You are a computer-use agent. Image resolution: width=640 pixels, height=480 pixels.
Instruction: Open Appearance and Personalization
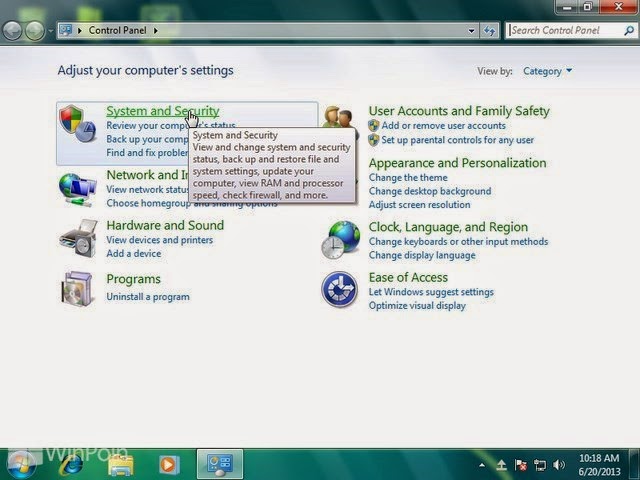click(458, 163)
